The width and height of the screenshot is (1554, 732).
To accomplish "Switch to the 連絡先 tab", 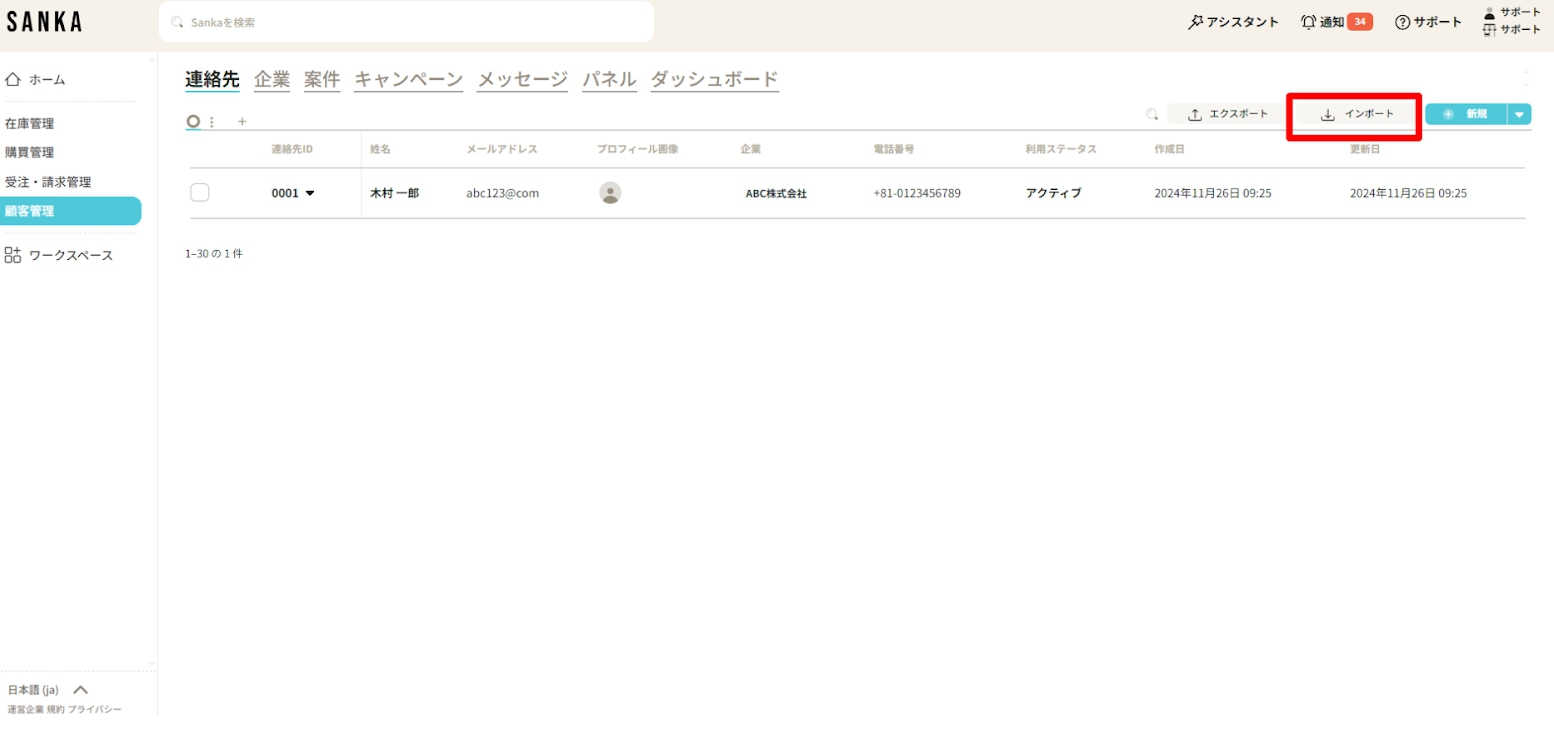I will click(x=212, y=80).
